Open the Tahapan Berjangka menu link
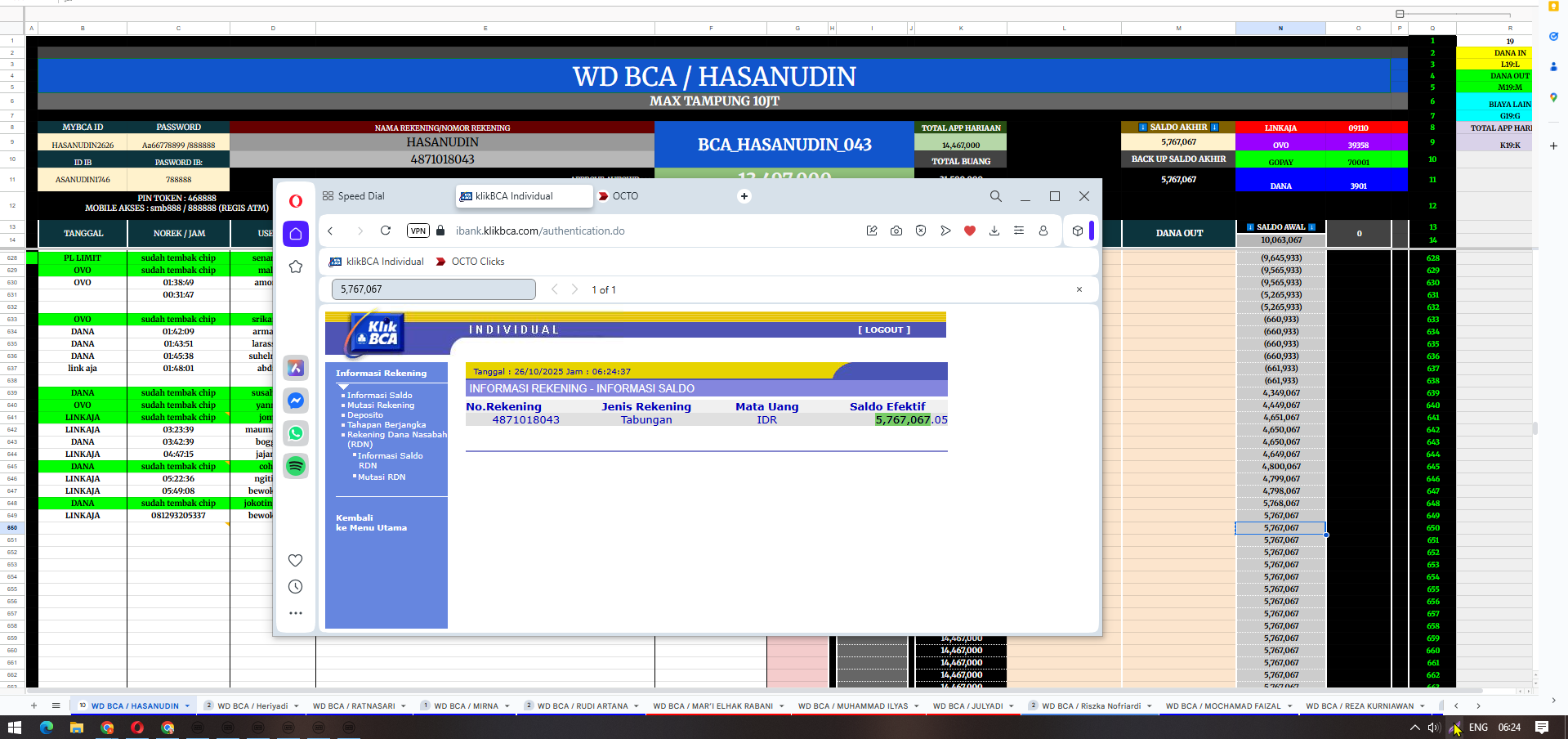This screenshot has height=739, width=1568. [x=386, y=425]
